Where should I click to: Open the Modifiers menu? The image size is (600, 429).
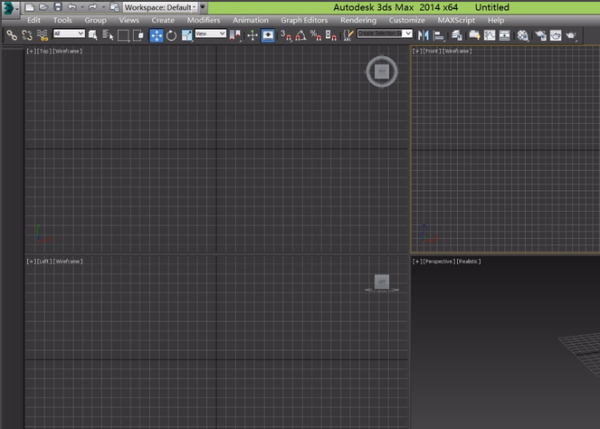(x=204, y=20)
